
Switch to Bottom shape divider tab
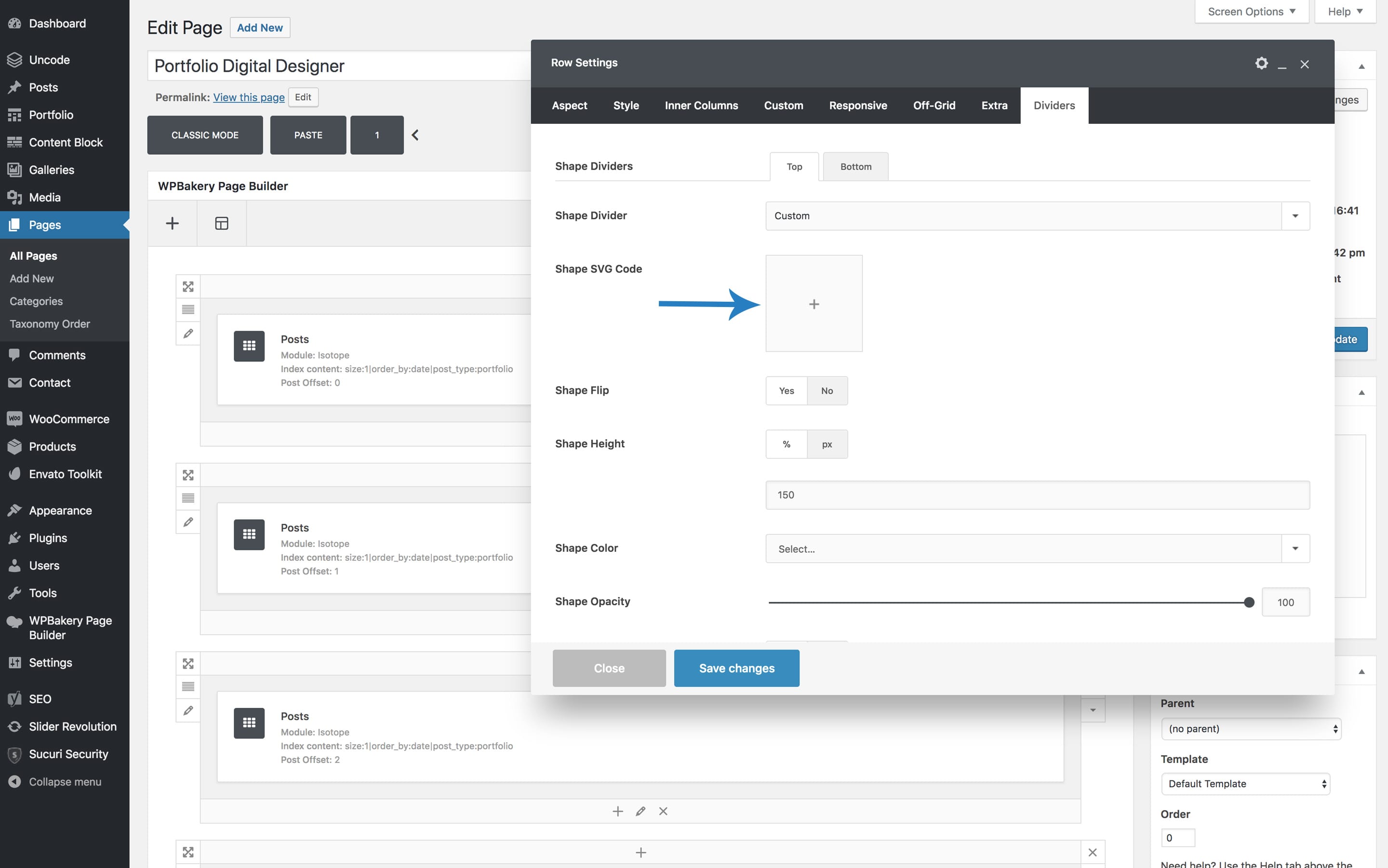[x=855, y=166]
